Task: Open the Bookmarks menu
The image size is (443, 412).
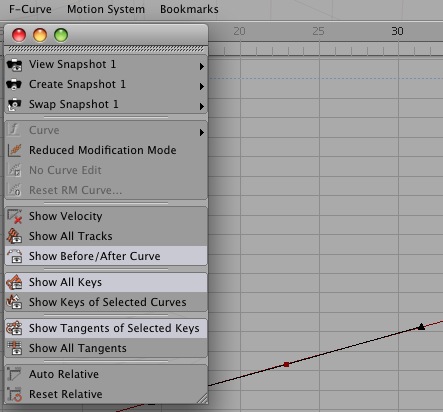Action: [189, 9]
